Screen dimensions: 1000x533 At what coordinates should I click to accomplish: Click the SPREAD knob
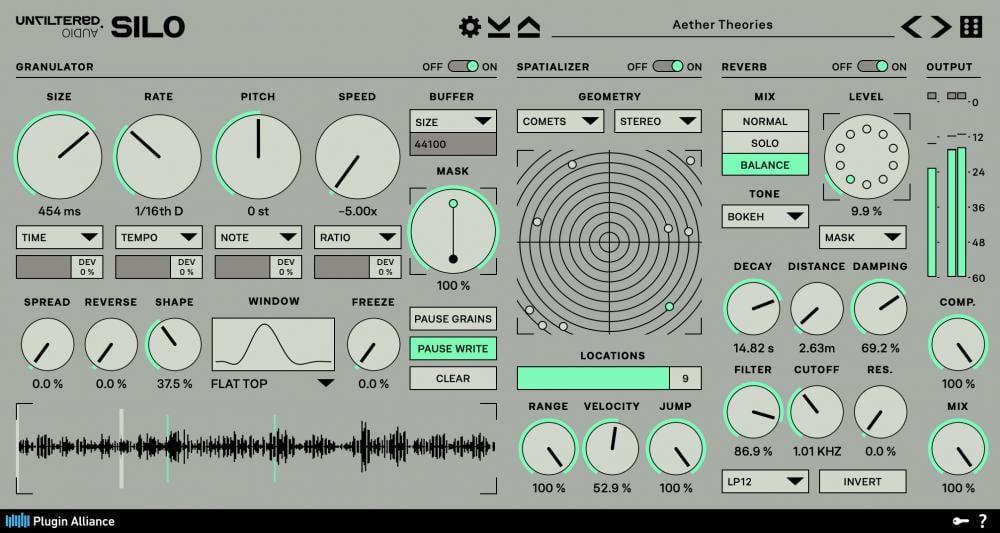pyautogui.click(x=47, y=344)
